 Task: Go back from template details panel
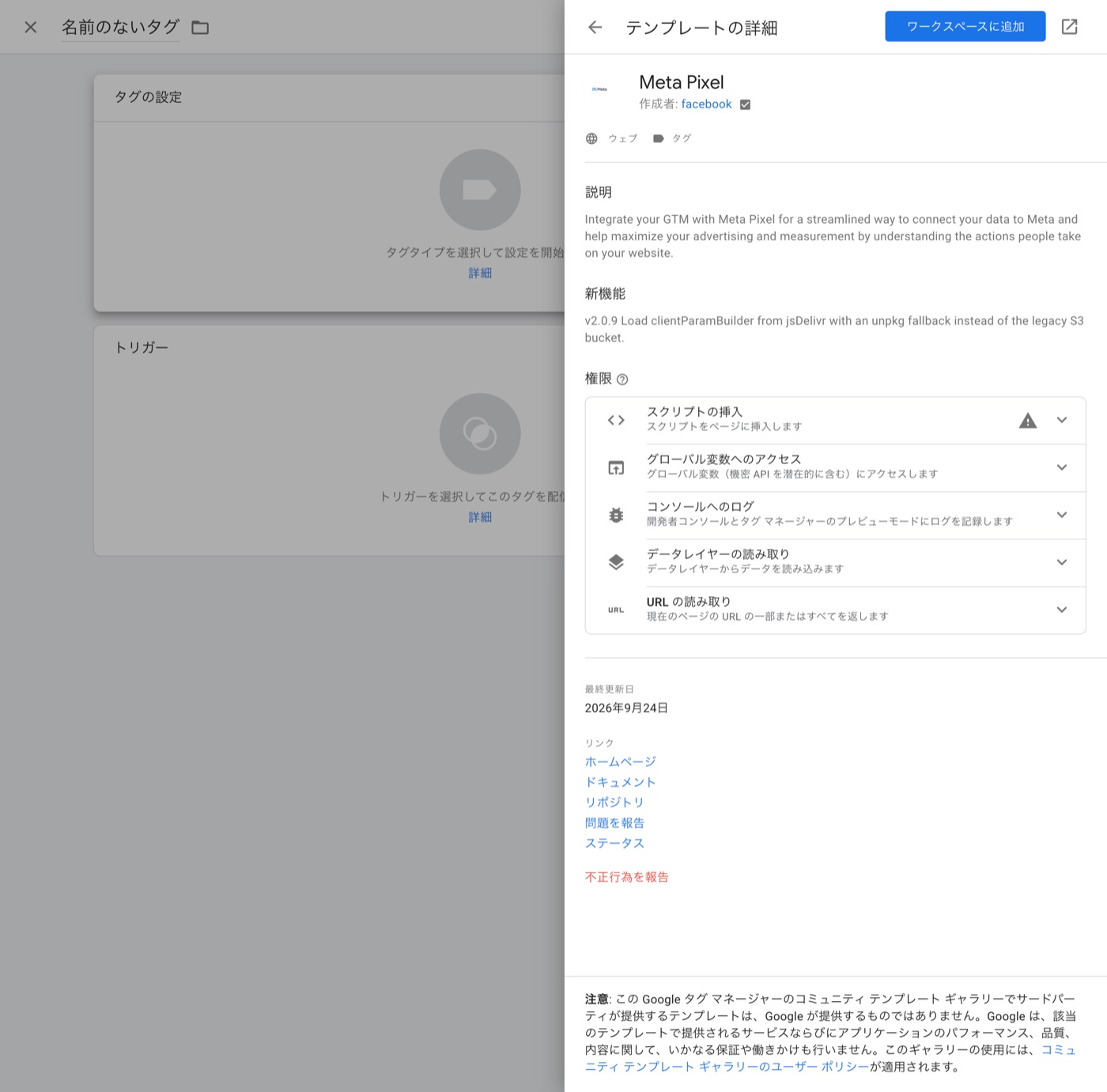coord(595,28)
